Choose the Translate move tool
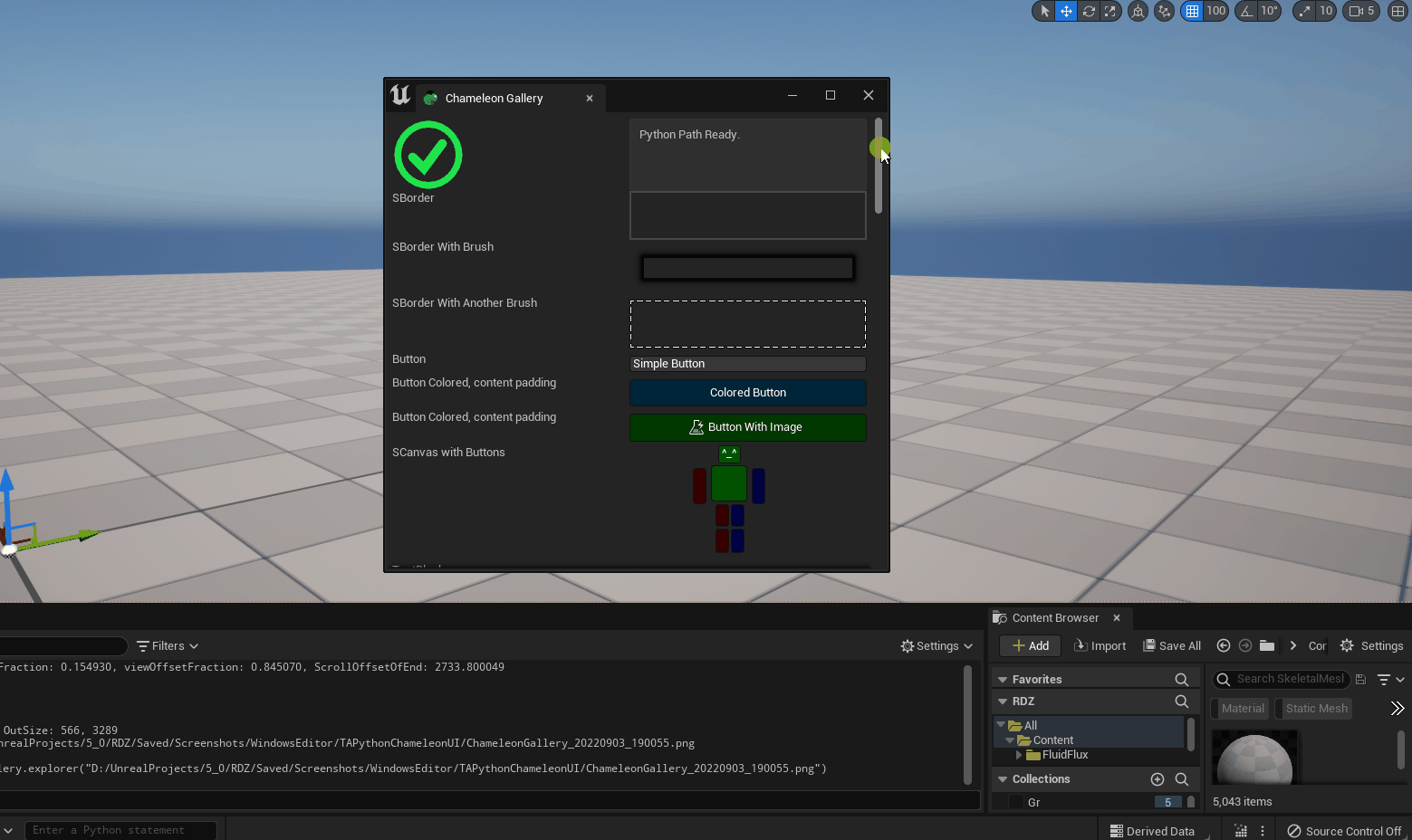The width and height of the screenshot is (1412, 840). [x=1066, y=11]
